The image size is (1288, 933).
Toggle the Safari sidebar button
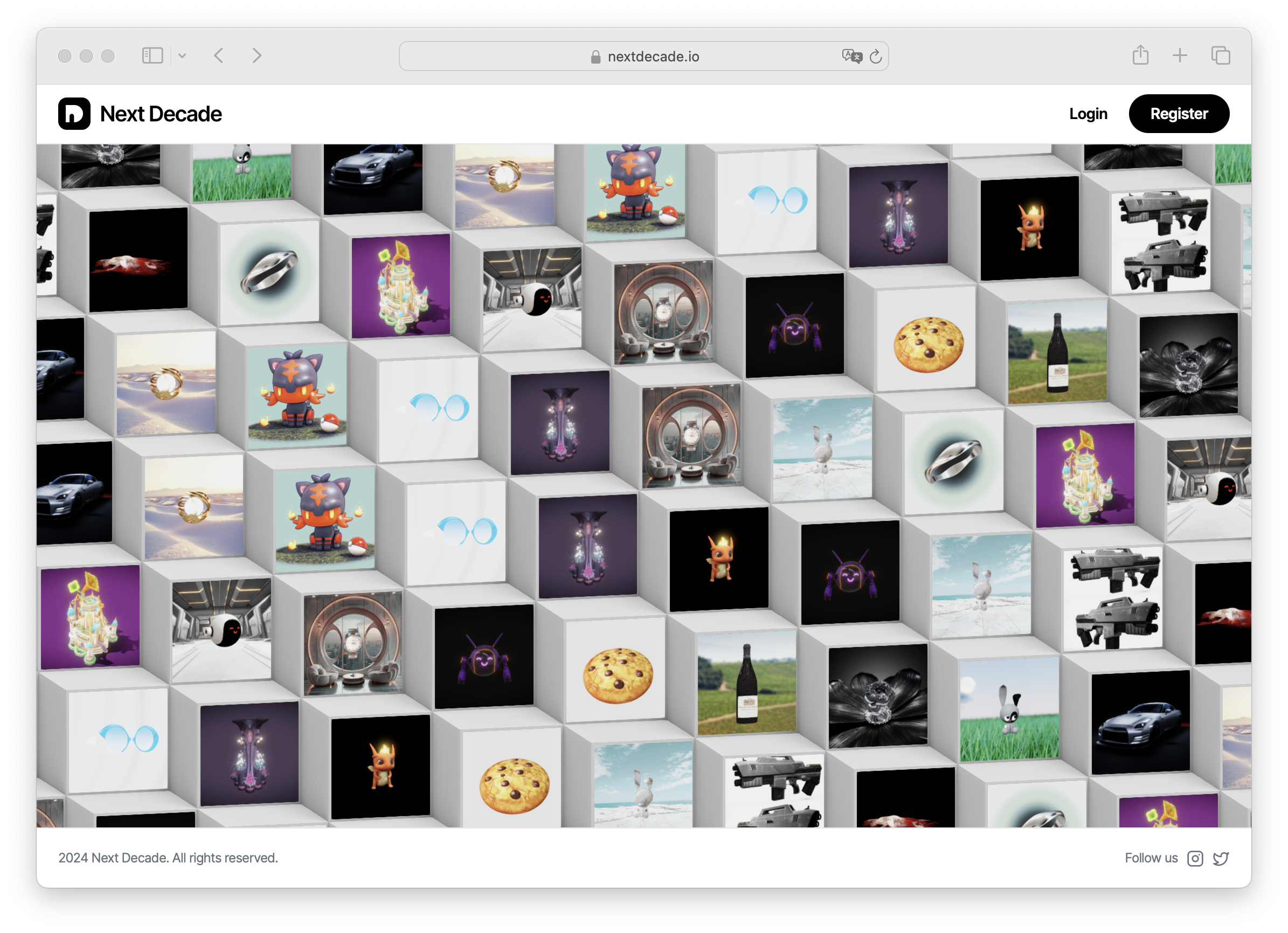click(152, 55)
